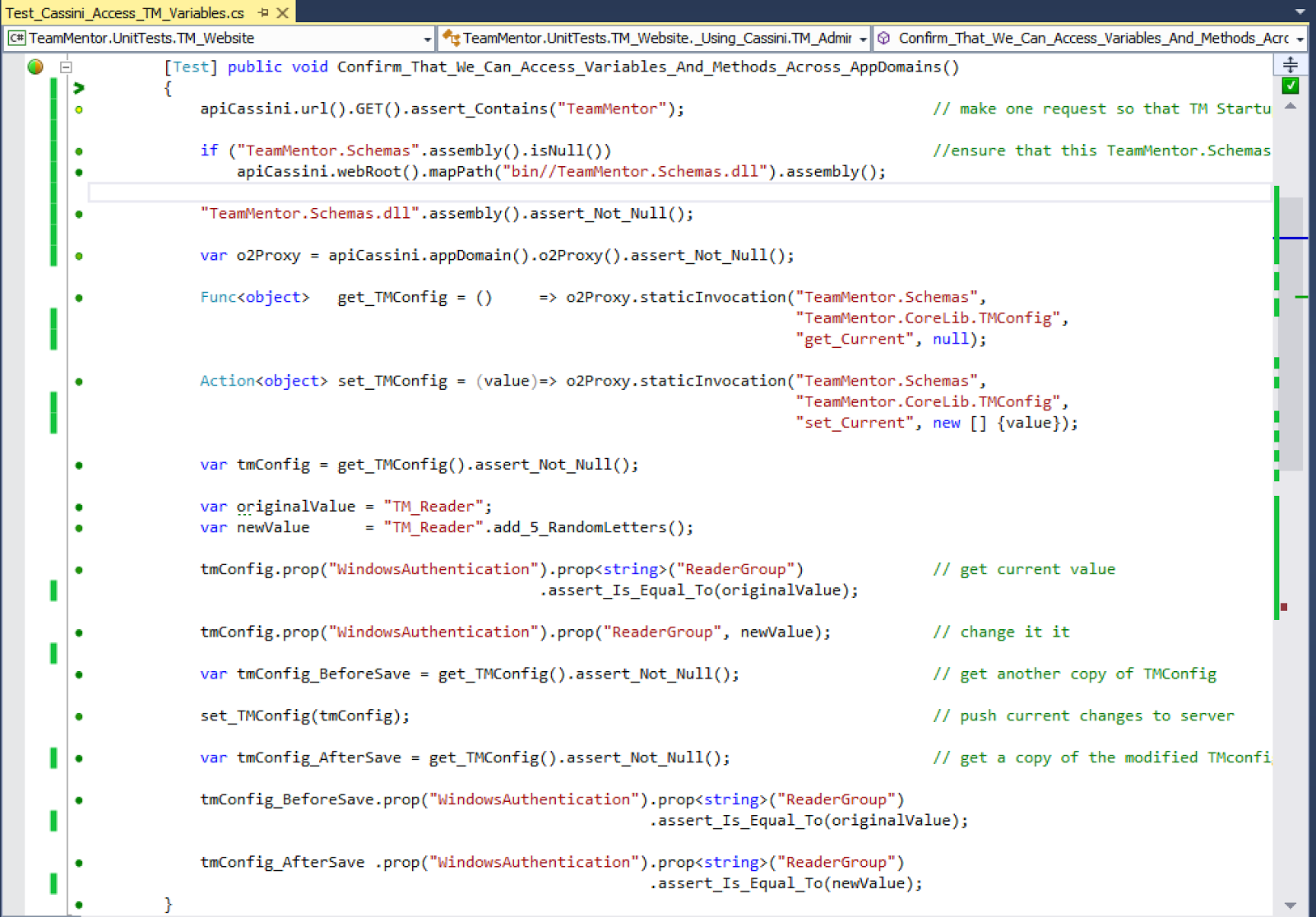This screenshot has width=1316, height=917.
Task: Click the '// get current value' comment
Action: pos(1024,569)
